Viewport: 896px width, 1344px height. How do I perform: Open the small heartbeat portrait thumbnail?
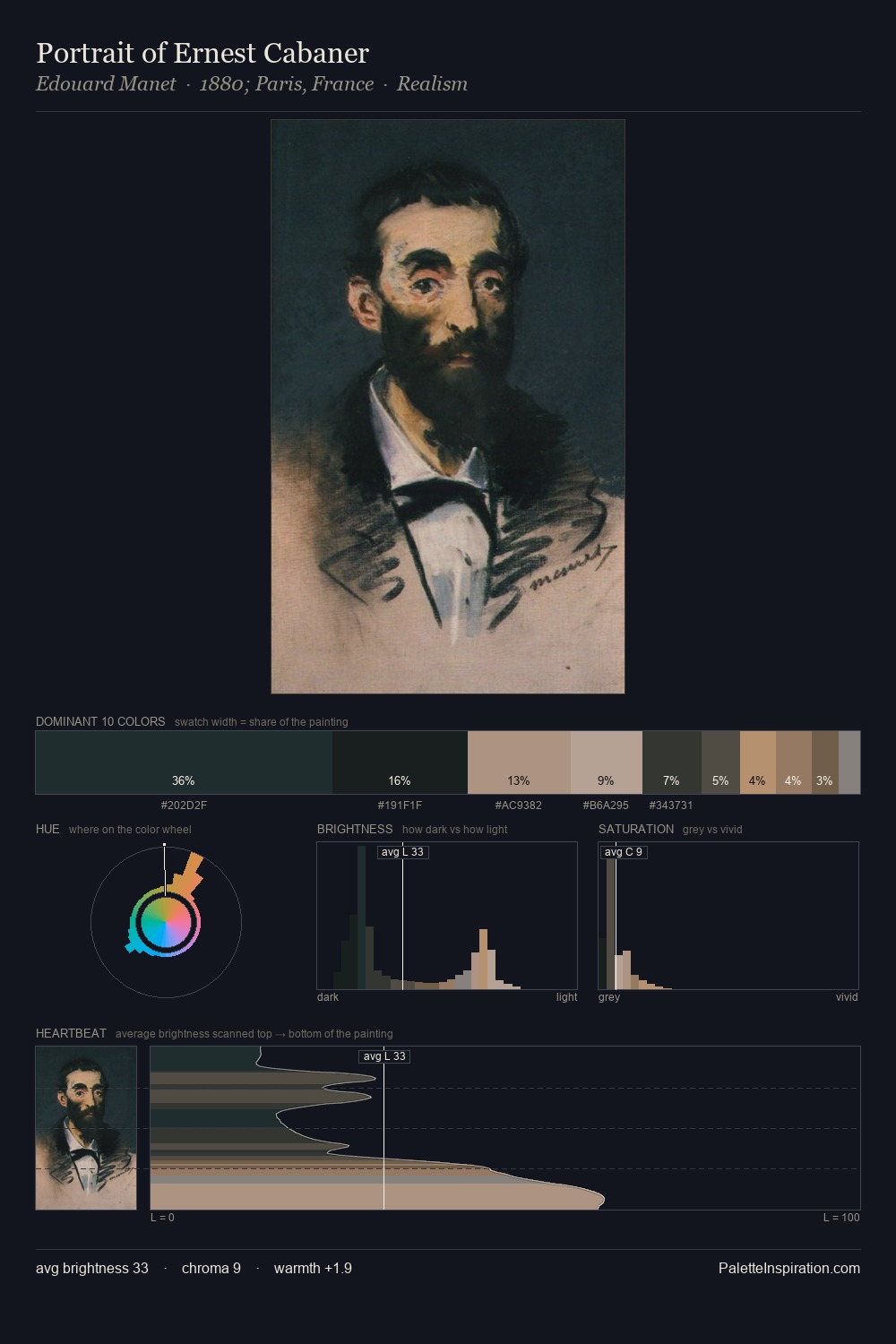(x=86, y=1128)
